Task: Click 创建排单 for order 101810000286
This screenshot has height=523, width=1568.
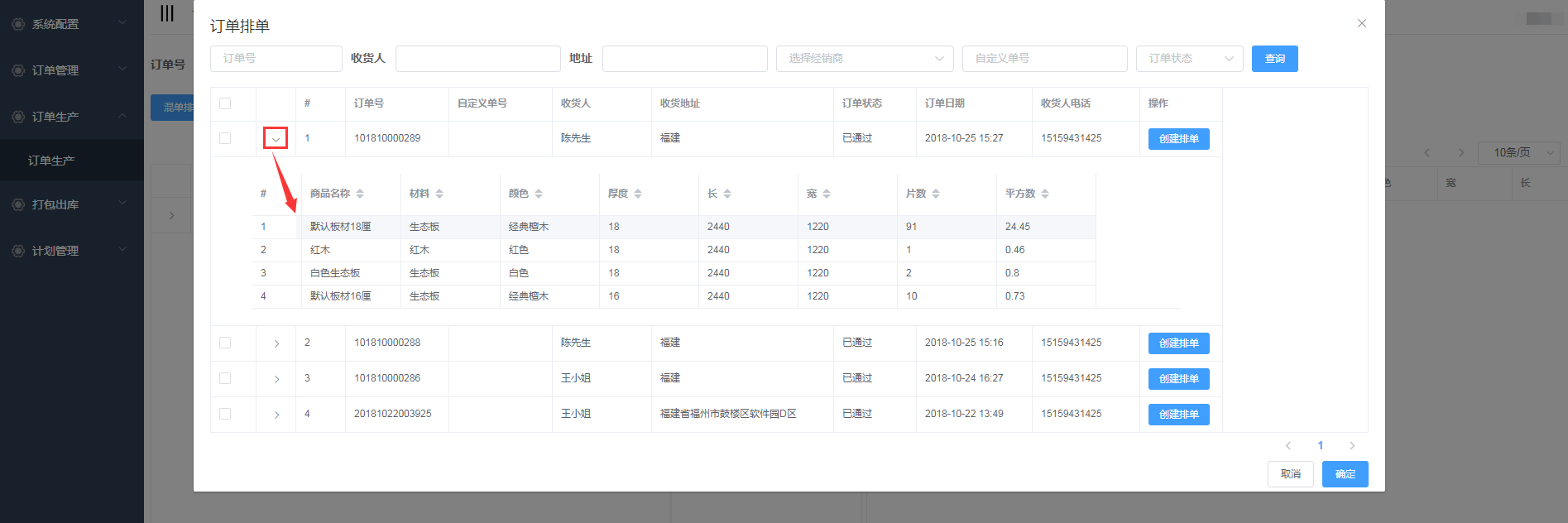Action: (1178, 379)
